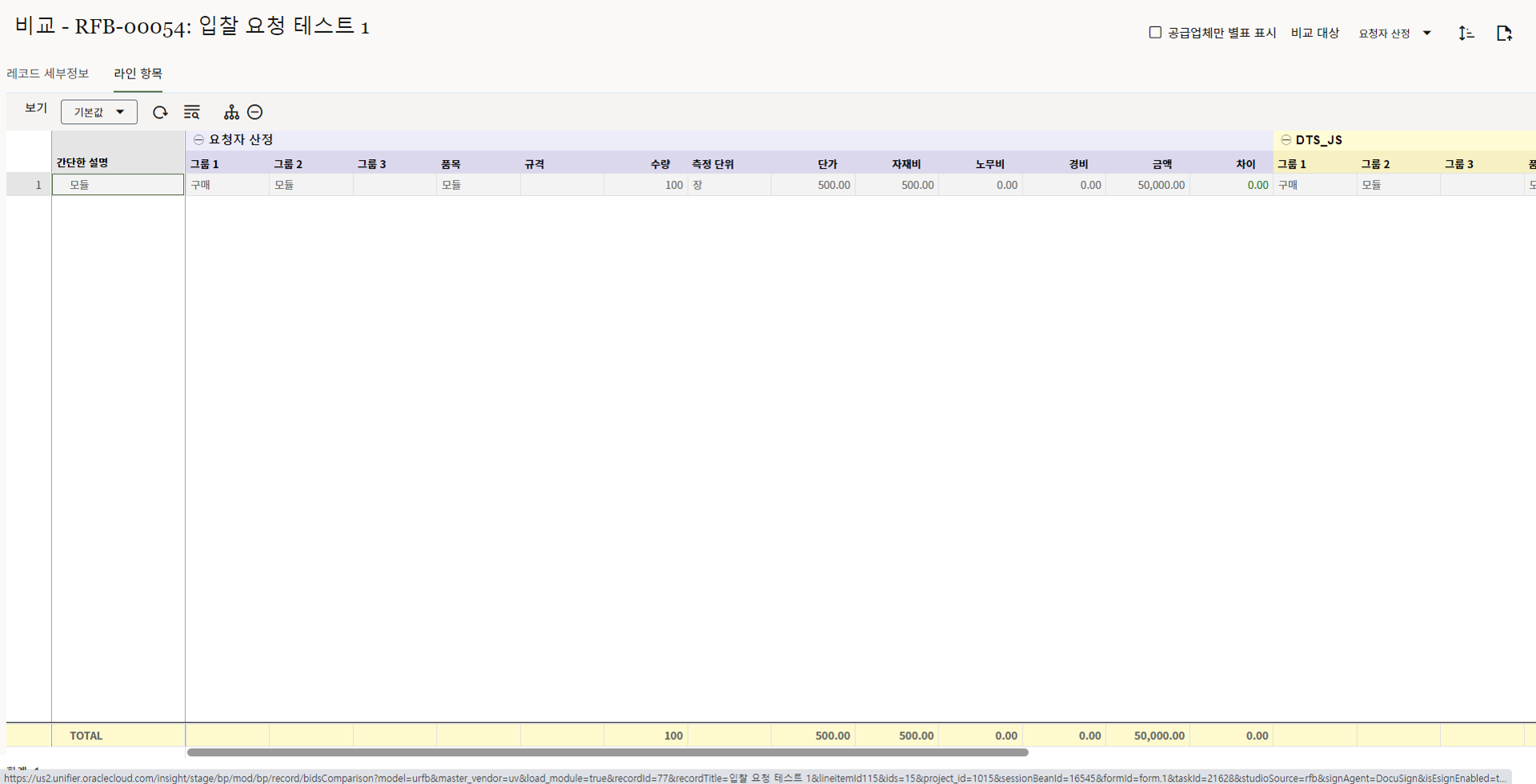Enable the 공급업체만 별표 표시 checkbox
Screen dimensions: 1536x784
pos(1155,33)
